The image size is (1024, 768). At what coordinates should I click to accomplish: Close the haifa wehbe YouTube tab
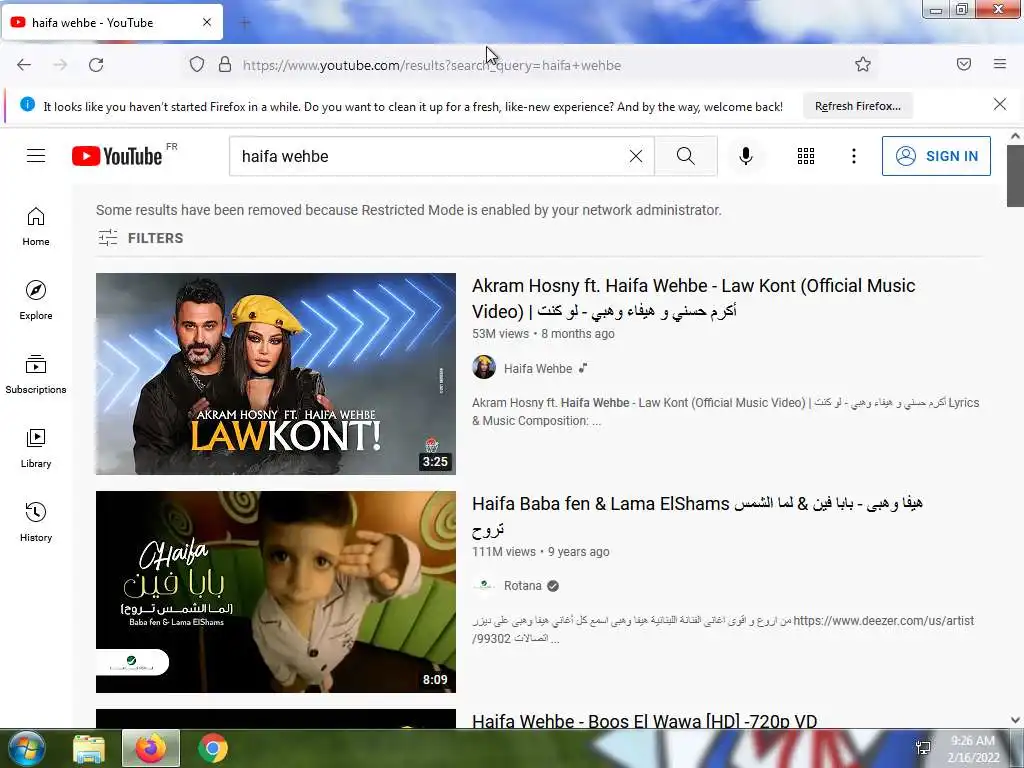(207, 22)
